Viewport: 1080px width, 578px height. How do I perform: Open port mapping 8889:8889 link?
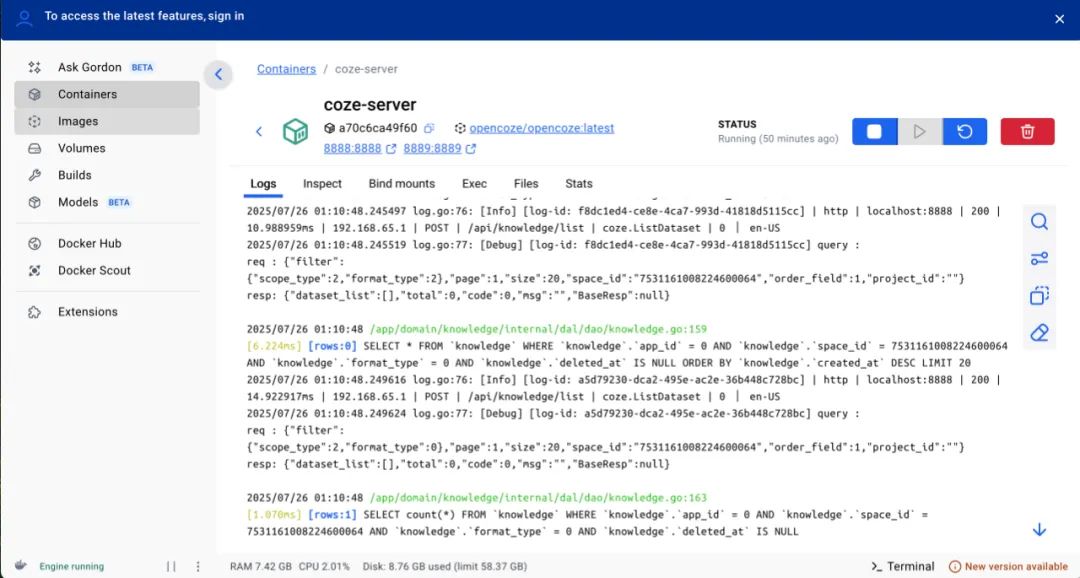439,148
